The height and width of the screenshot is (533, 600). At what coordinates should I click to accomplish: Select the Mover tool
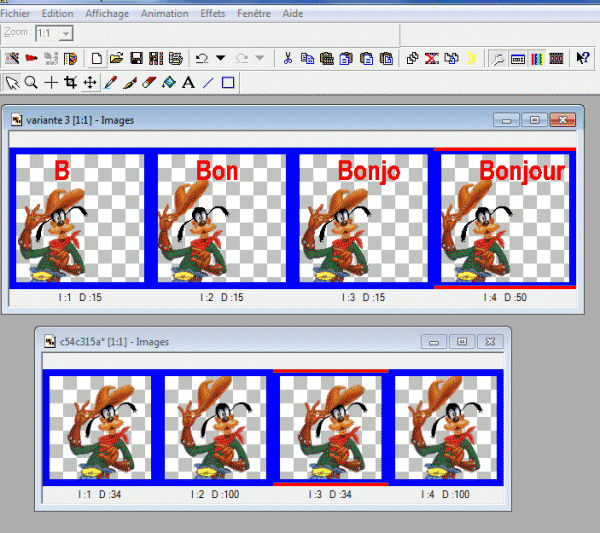click(x=90, y=83)
